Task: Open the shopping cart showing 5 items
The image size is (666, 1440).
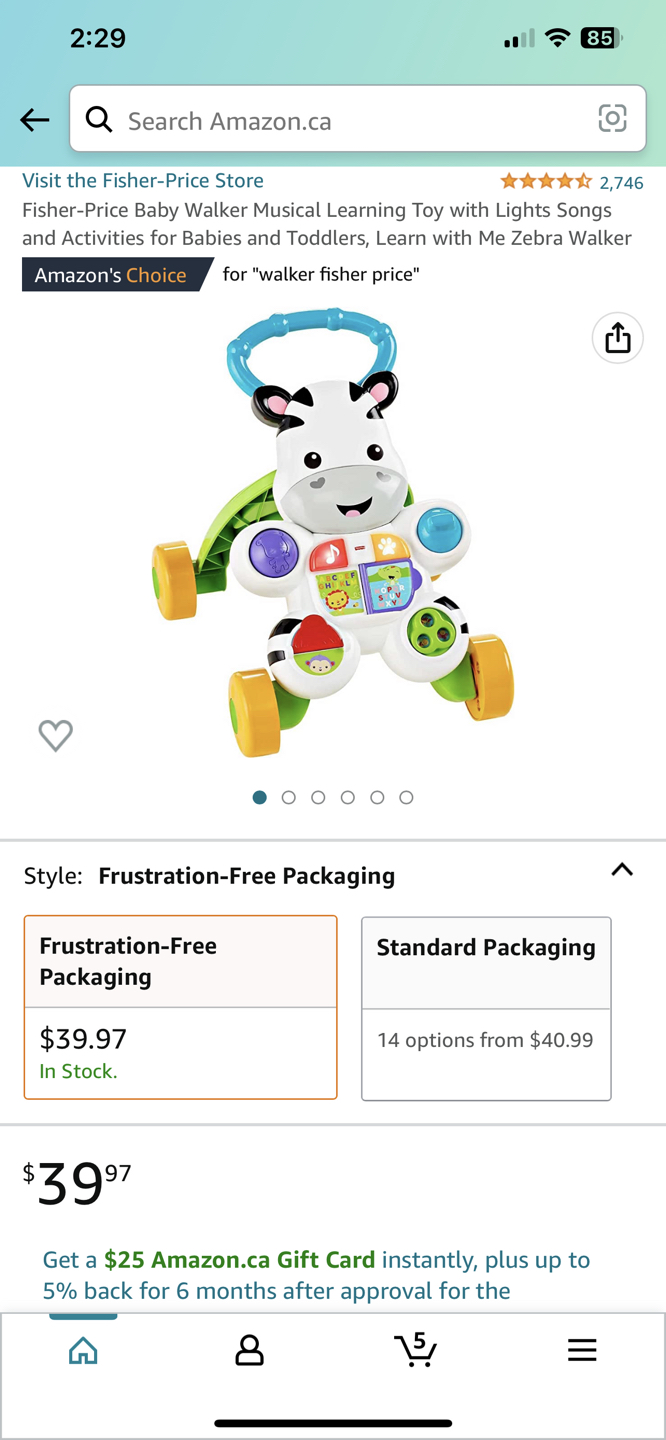Action: coord(416,1350)
